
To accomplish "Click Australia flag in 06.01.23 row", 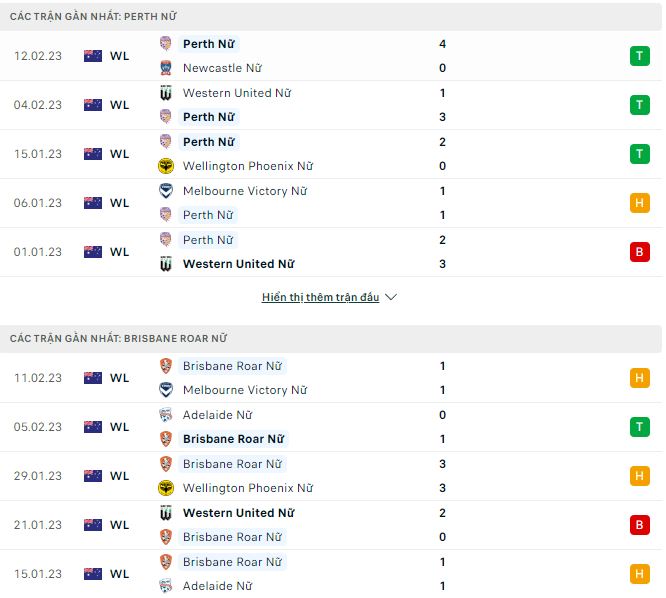I will tap(93, 203).
